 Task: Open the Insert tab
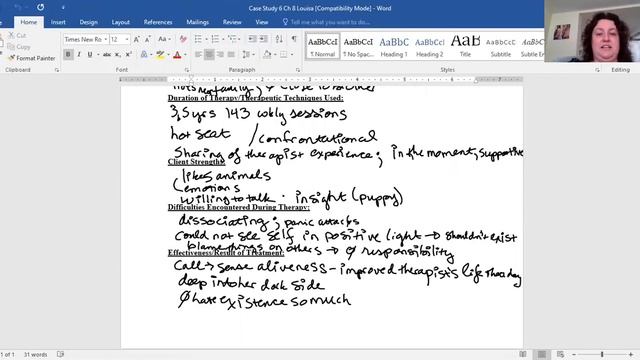pos(58,22)
